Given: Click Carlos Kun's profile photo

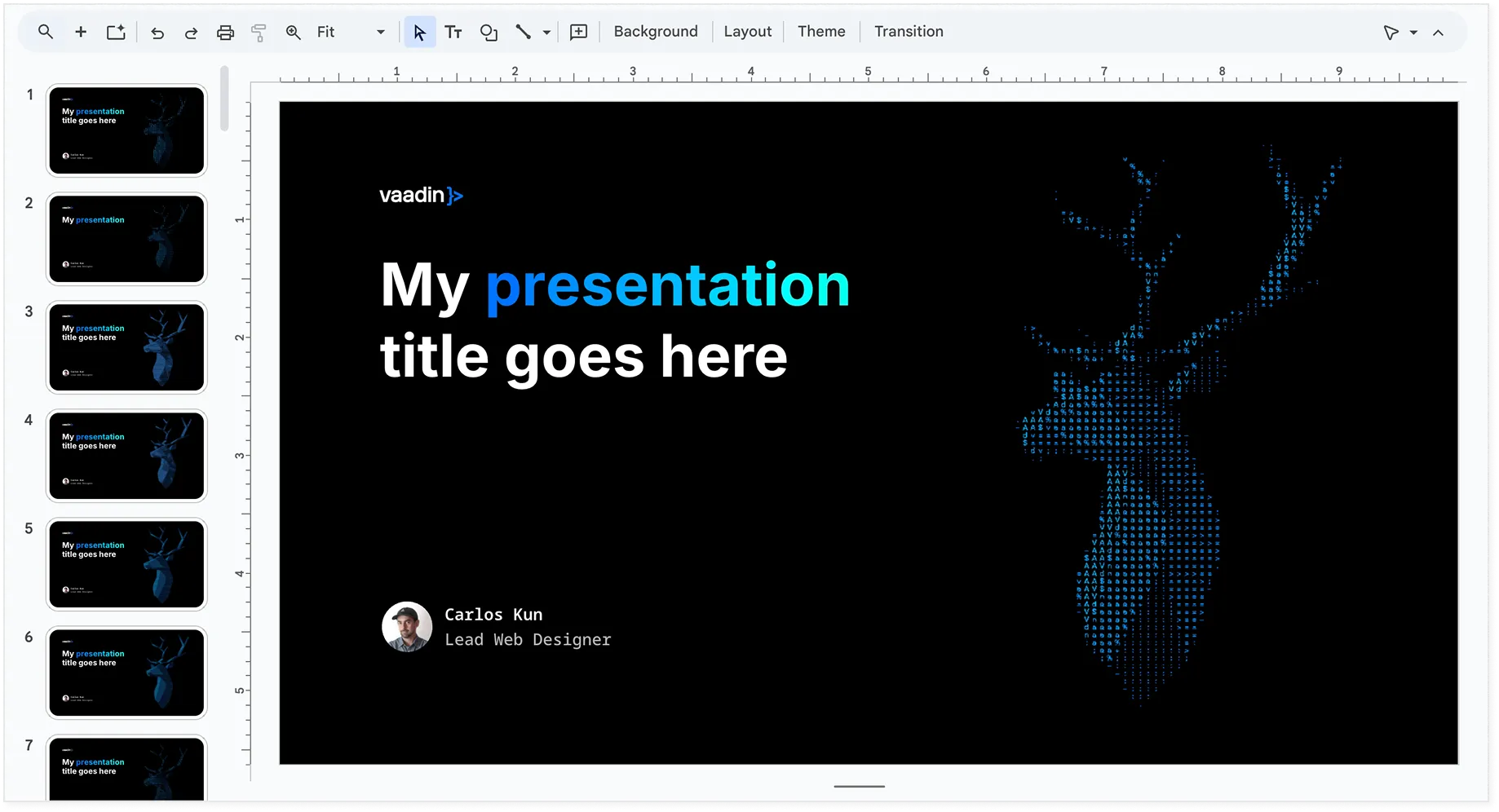Looking at the screenshot, I should pos(407,627).
